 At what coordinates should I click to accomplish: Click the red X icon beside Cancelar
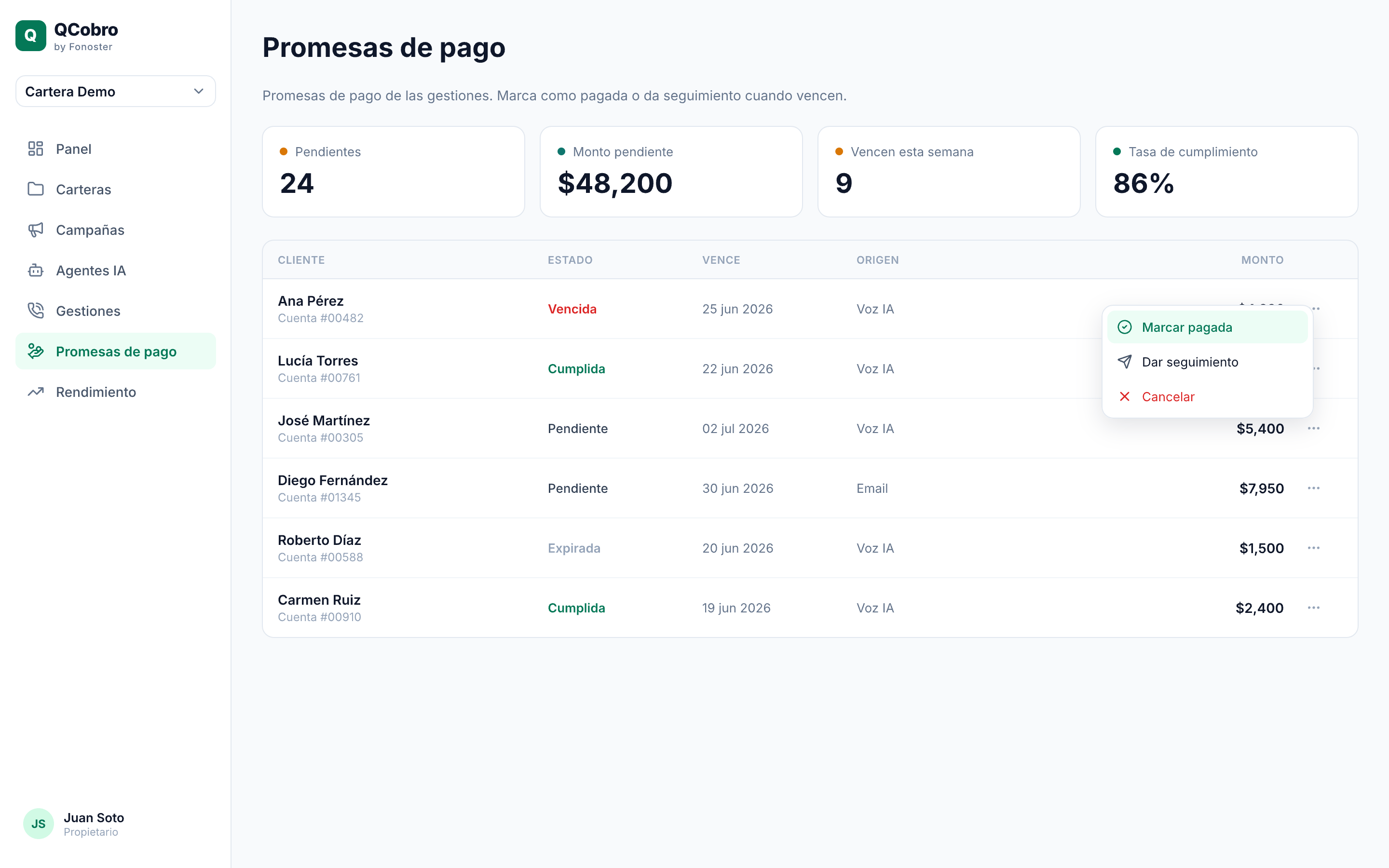pyautogui.click(x=1124, y=397)
